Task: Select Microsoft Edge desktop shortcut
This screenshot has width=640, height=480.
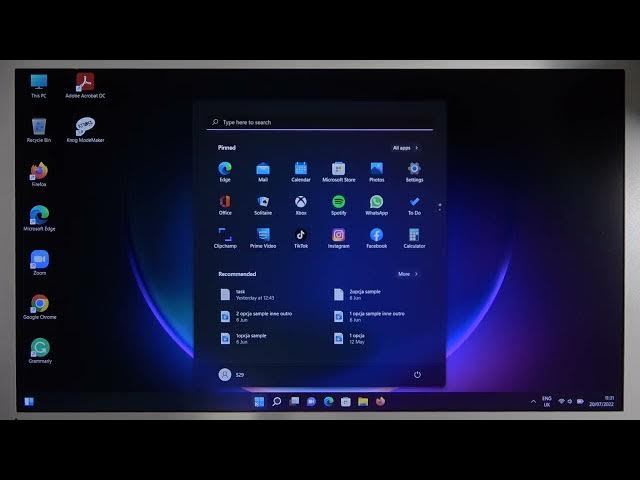Action: click(x=39, y=218)
